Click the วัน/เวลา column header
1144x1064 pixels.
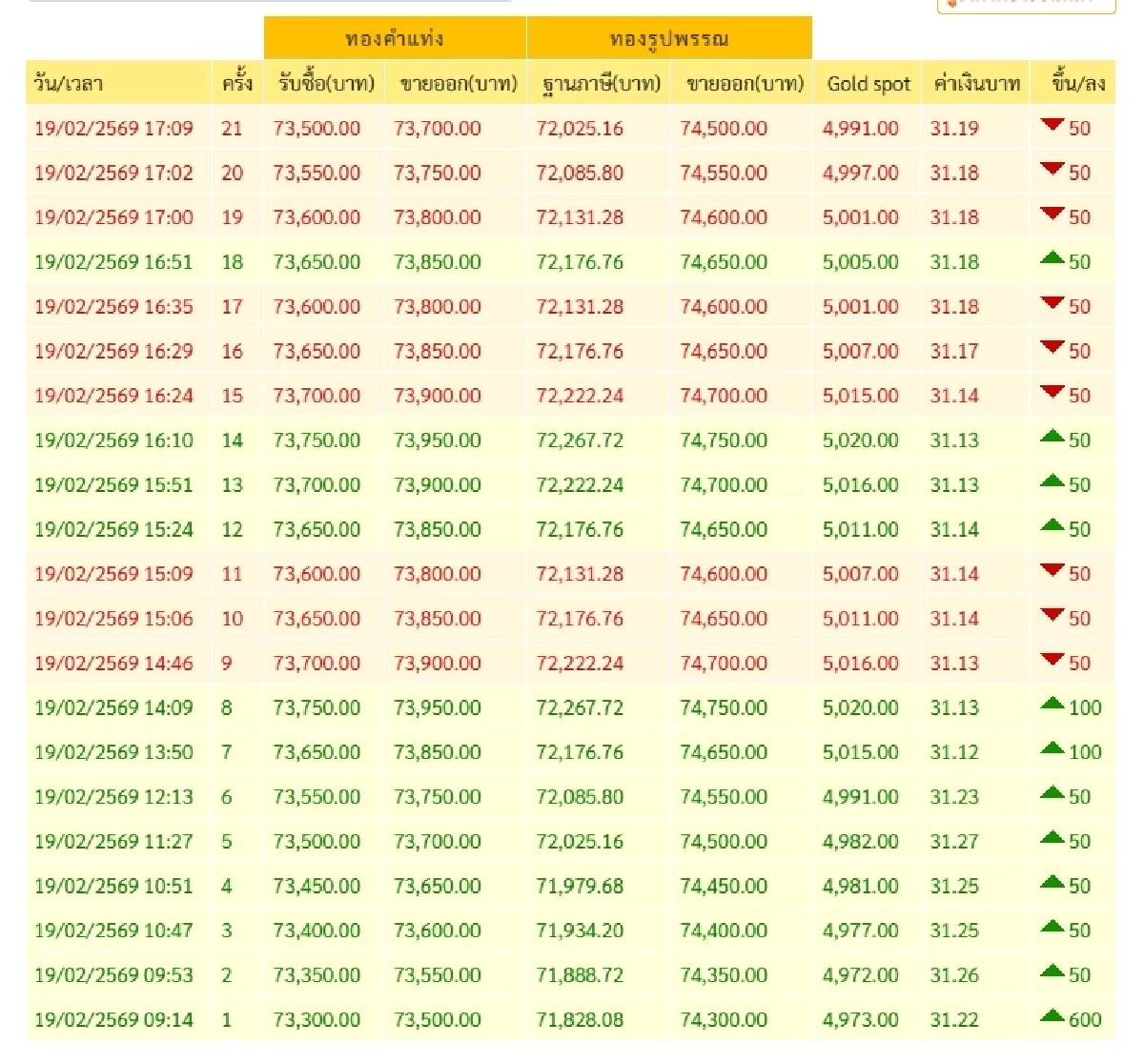click(69, 84)
